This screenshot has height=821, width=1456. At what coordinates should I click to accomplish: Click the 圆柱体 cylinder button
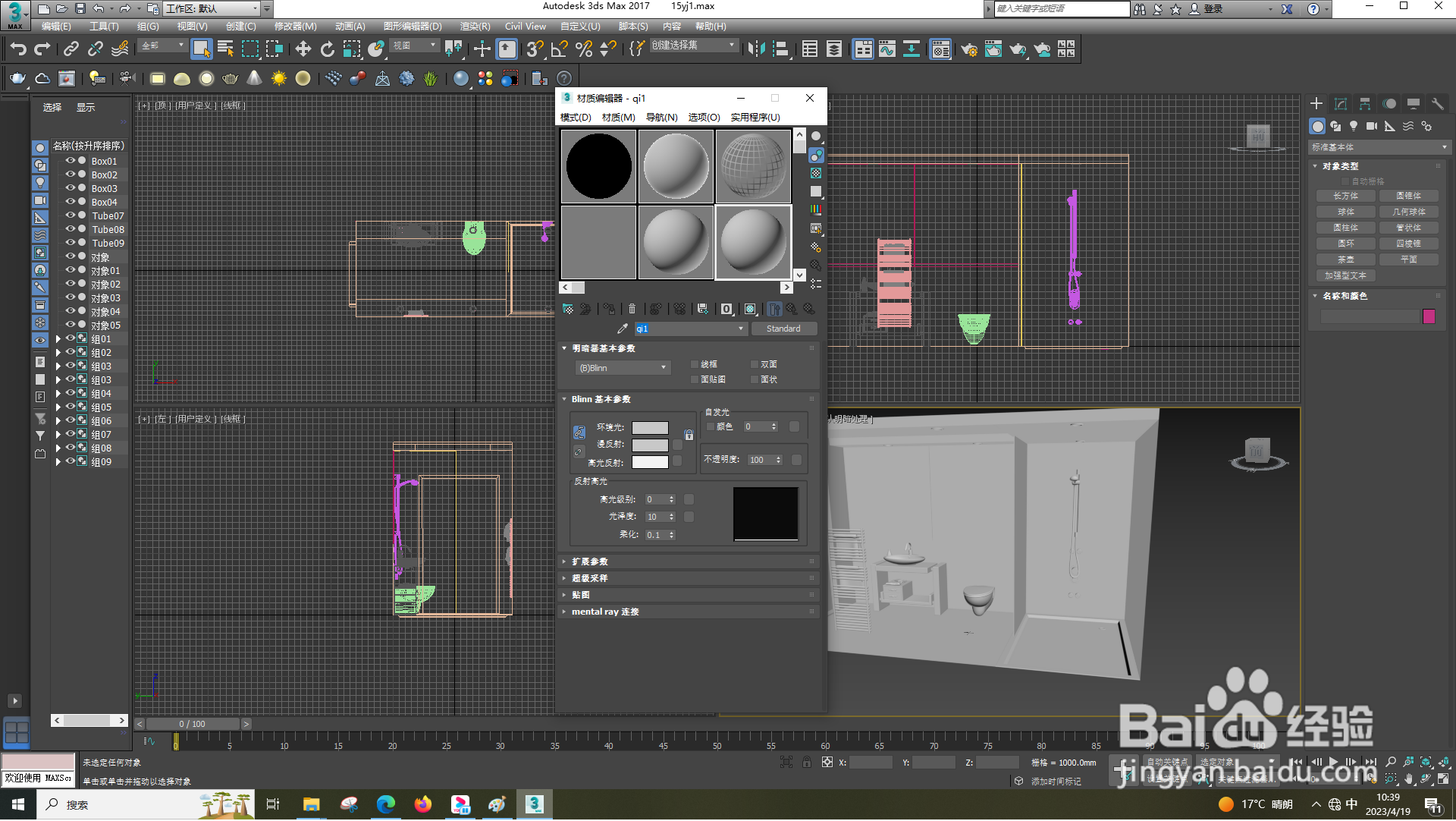[1346, 228]
